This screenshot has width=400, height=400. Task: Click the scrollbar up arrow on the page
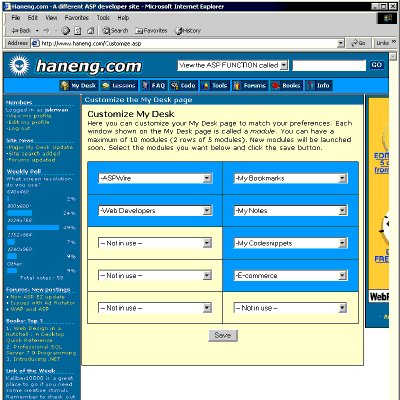[393, 56]
